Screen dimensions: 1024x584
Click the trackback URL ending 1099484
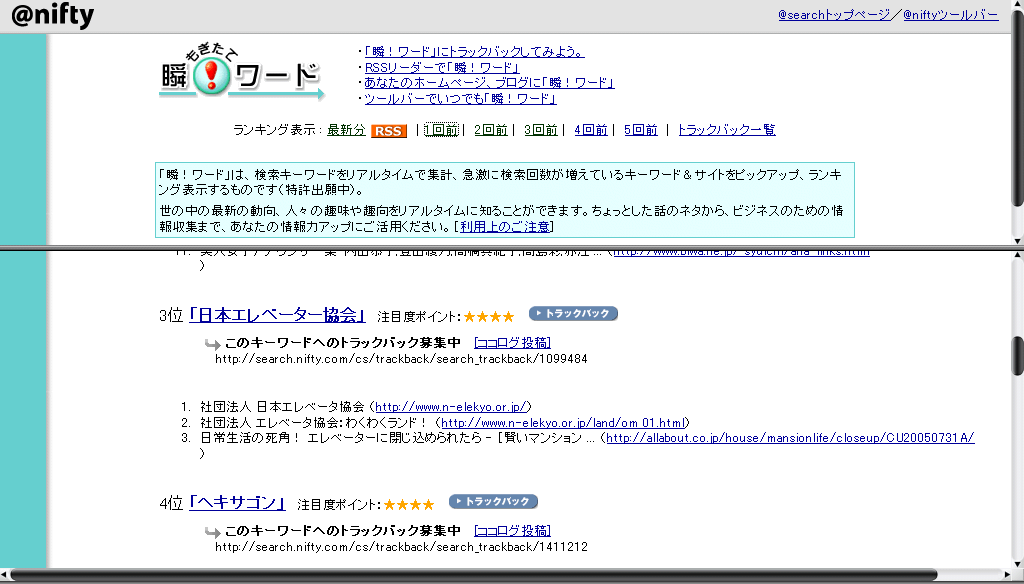coord(401,359)
